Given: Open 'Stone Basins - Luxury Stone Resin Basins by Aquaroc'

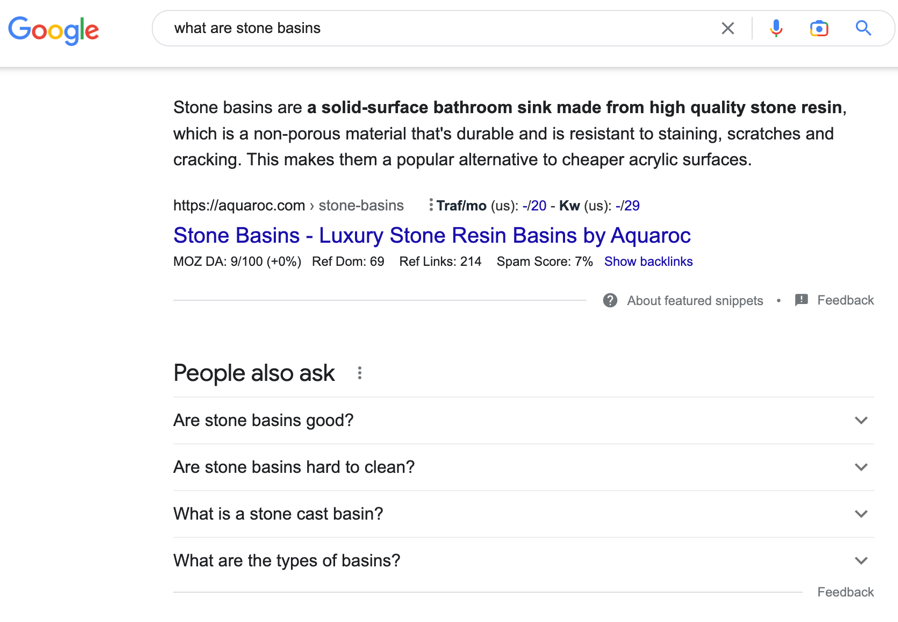Looking at the screenshot, I should 432,235.
